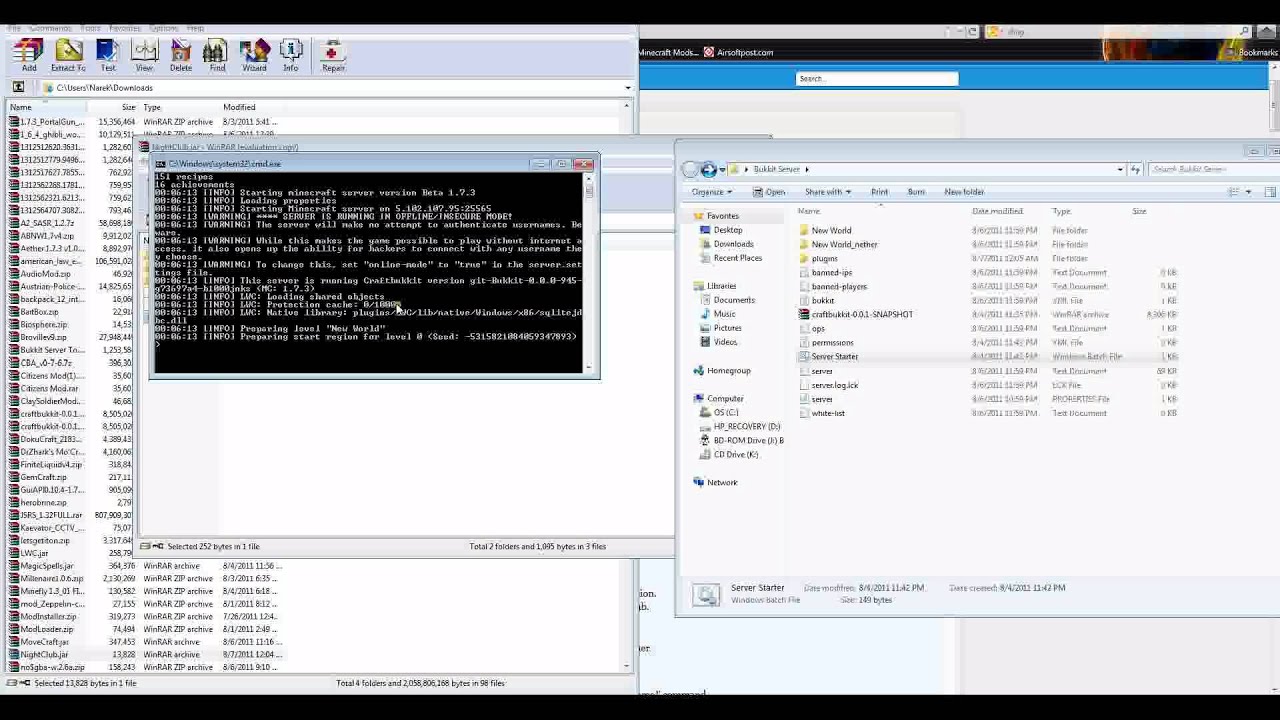The image size is (1280, 720).
Task: Change Explorer view with view dropdown arrow
Action: pyautogui.click(x=1248, y=192)
